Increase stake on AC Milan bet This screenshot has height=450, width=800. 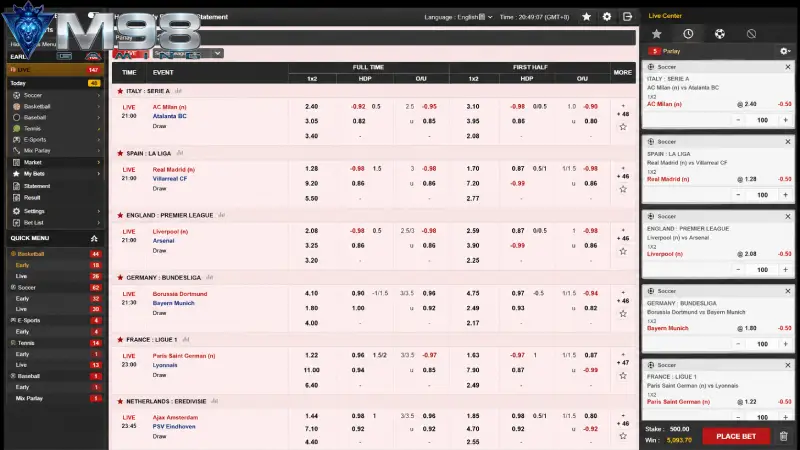tap(786, 120)
